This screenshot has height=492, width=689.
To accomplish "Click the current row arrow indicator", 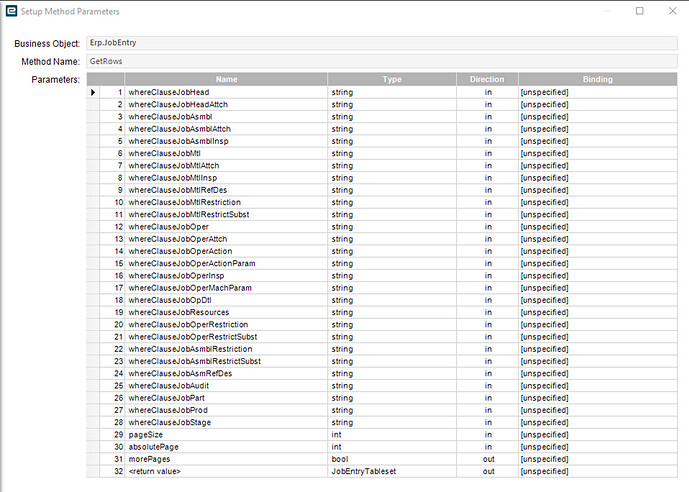I will [93, 92].
